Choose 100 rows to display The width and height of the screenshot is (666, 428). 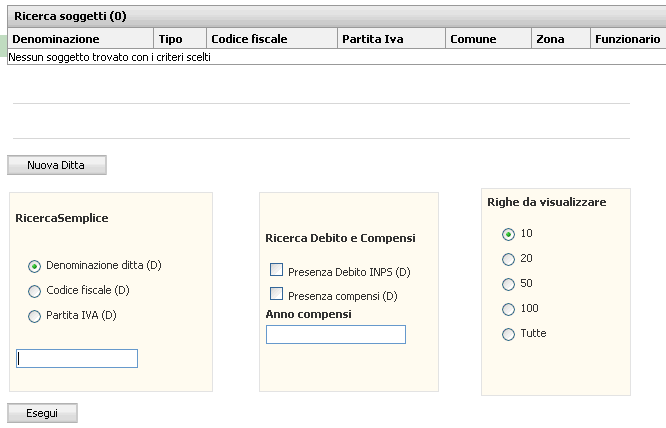508,309
